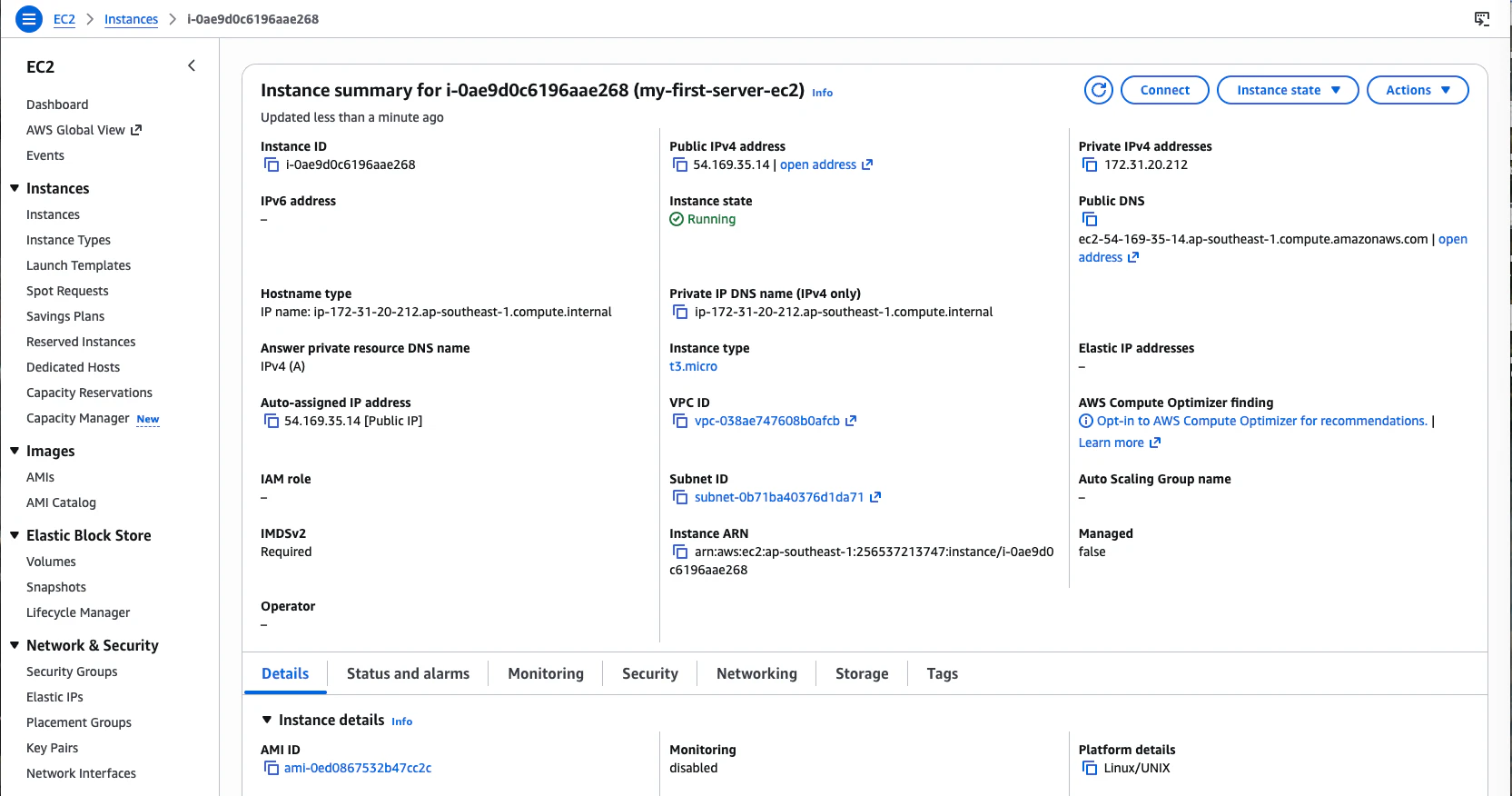The image size is (1512, 796).
Task: Open Spot Requests in the sidebar
Action: 67,291
